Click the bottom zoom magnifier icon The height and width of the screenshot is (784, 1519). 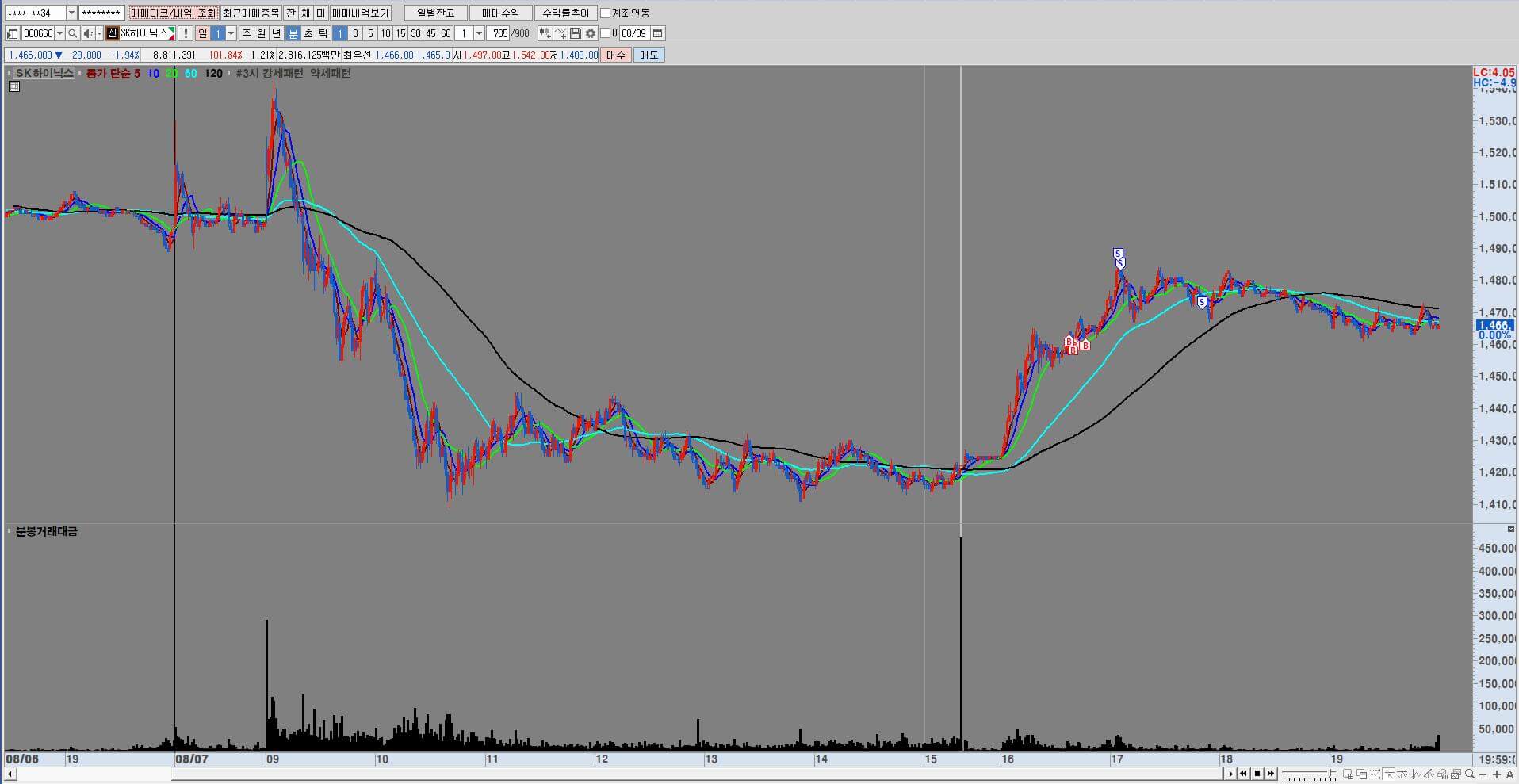[x=1469, y=774]
